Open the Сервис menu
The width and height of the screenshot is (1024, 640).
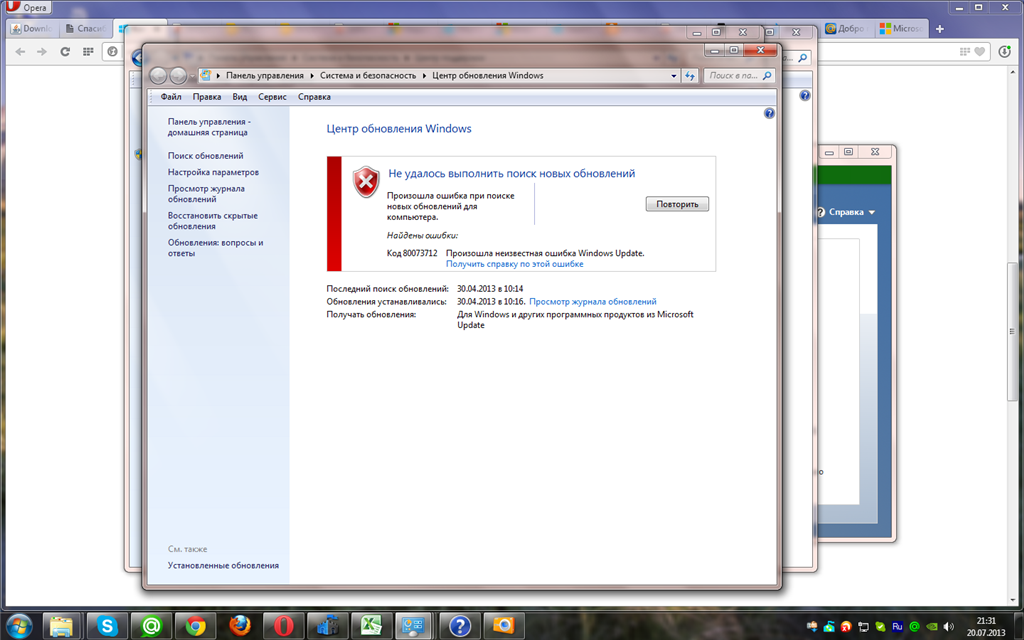coord(272,97)
